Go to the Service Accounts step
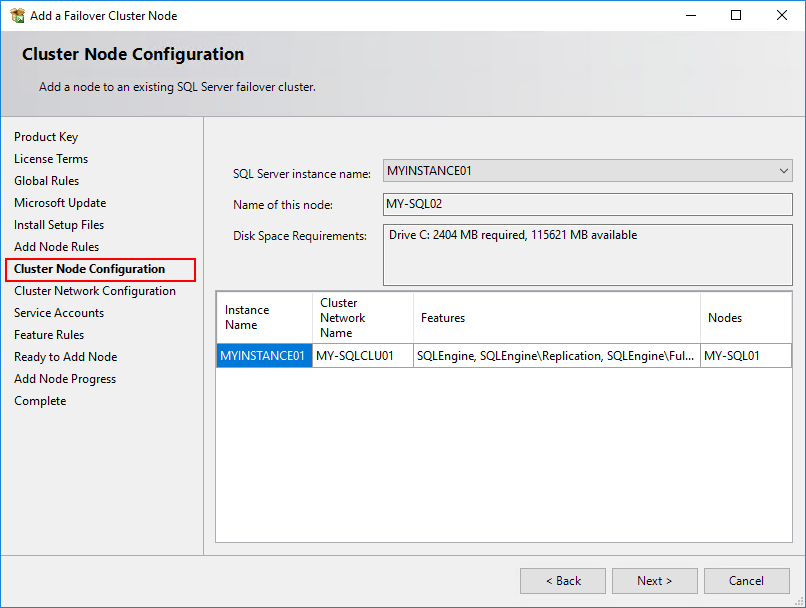Image resolution: width=806 pixels, height=608 pixels. pyautogui.click(x=59, y=313)
